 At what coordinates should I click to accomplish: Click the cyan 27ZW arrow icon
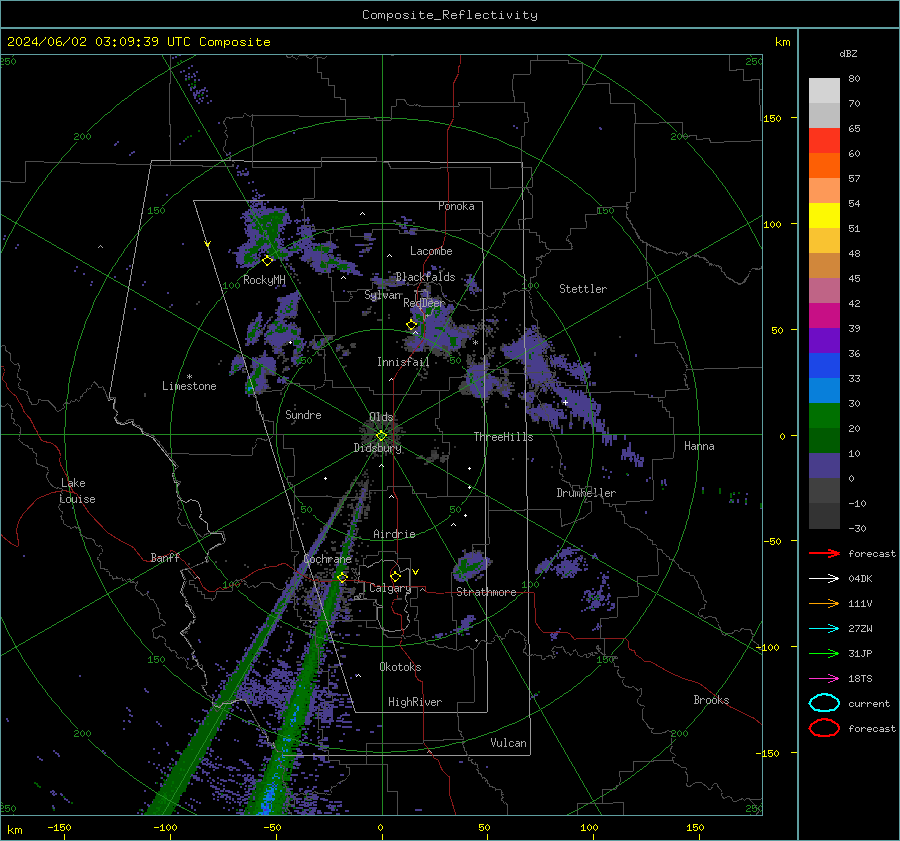click(x=824, y=629)
